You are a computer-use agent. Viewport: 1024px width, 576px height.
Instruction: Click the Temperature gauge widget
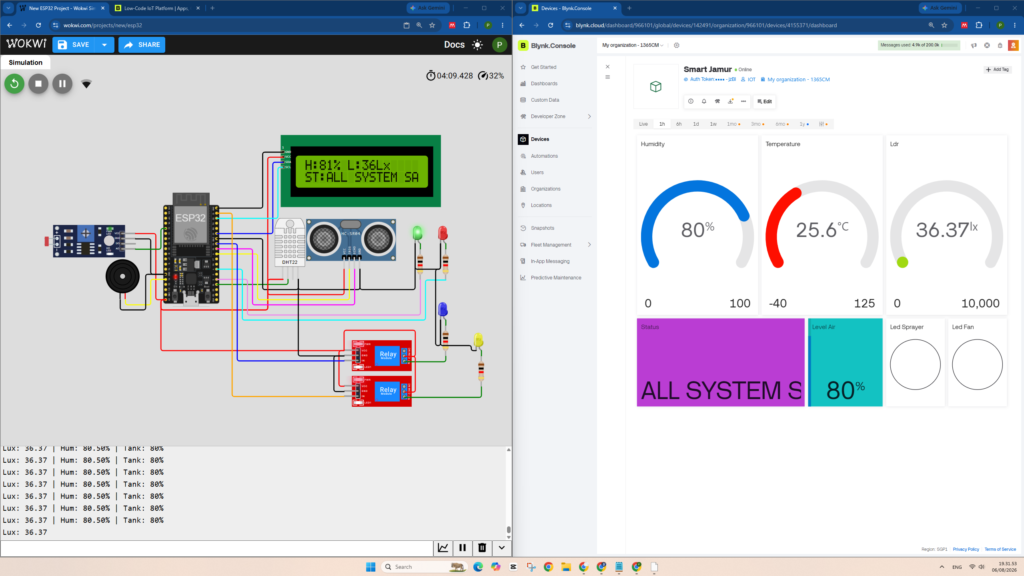click(822, 225)
